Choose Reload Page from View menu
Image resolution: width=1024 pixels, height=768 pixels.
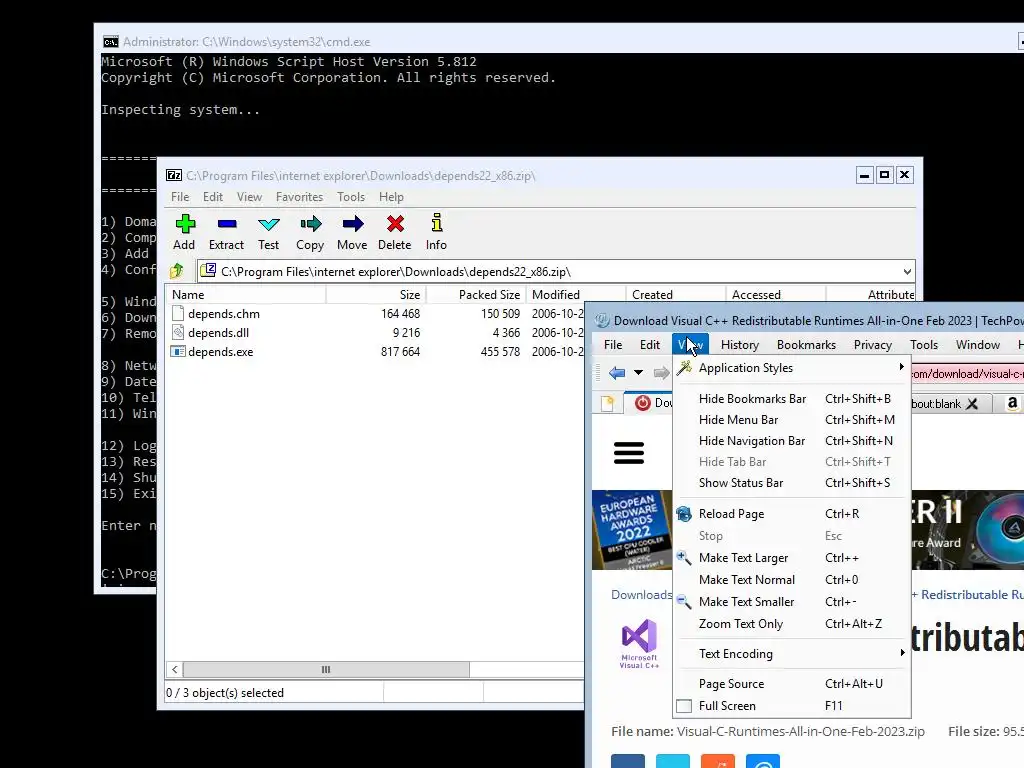pyautogui.click(x=792, y=514)
